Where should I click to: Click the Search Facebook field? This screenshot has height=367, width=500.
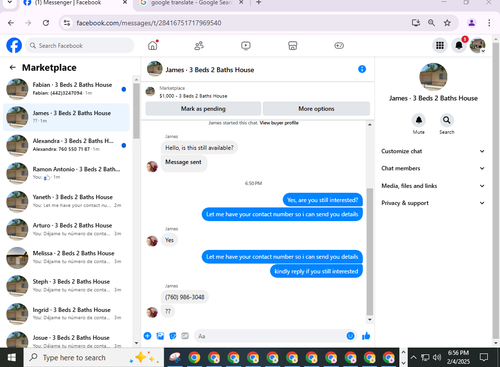click(x=80, y=45)
